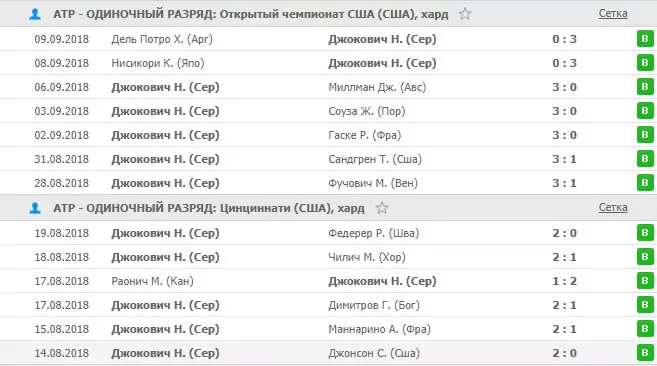Image resolution: width=657 pixels, height=366 pixels.
Task: Click score 3 : 1 in Фучович match
Action: tap(564, 183)
